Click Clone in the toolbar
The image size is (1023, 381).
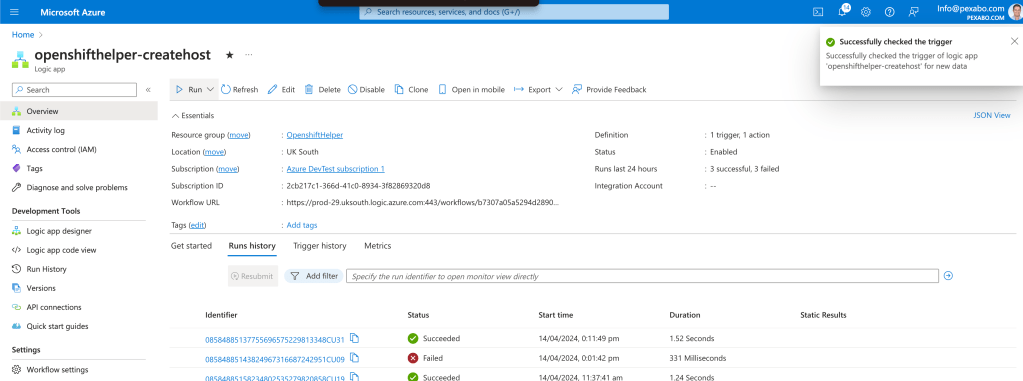pyautogui.click(x=412, y=89)
